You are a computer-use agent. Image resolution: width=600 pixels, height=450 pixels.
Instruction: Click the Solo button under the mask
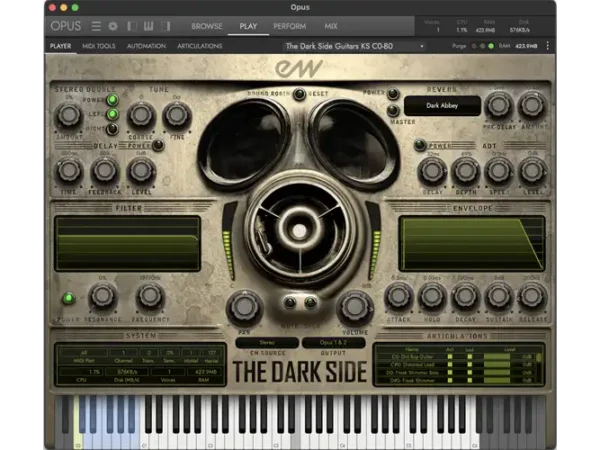pyautogui.click(x=311, y=303)
